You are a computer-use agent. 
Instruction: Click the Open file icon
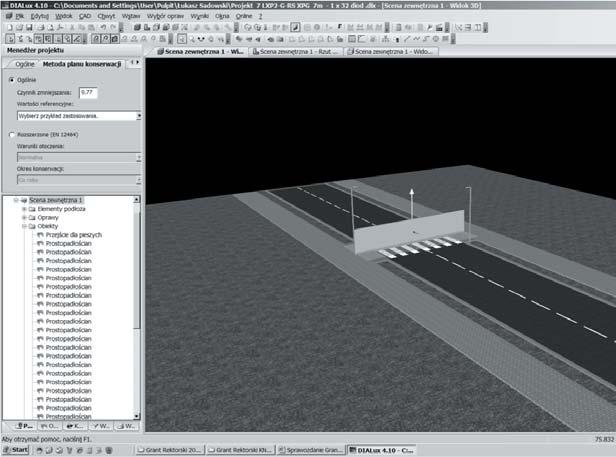point(20,28)
